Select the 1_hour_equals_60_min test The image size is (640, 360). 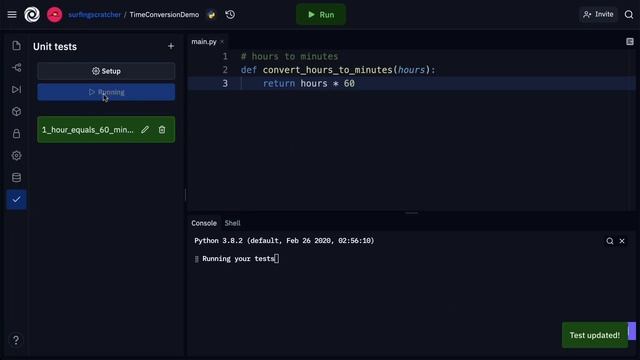[87, 130]
